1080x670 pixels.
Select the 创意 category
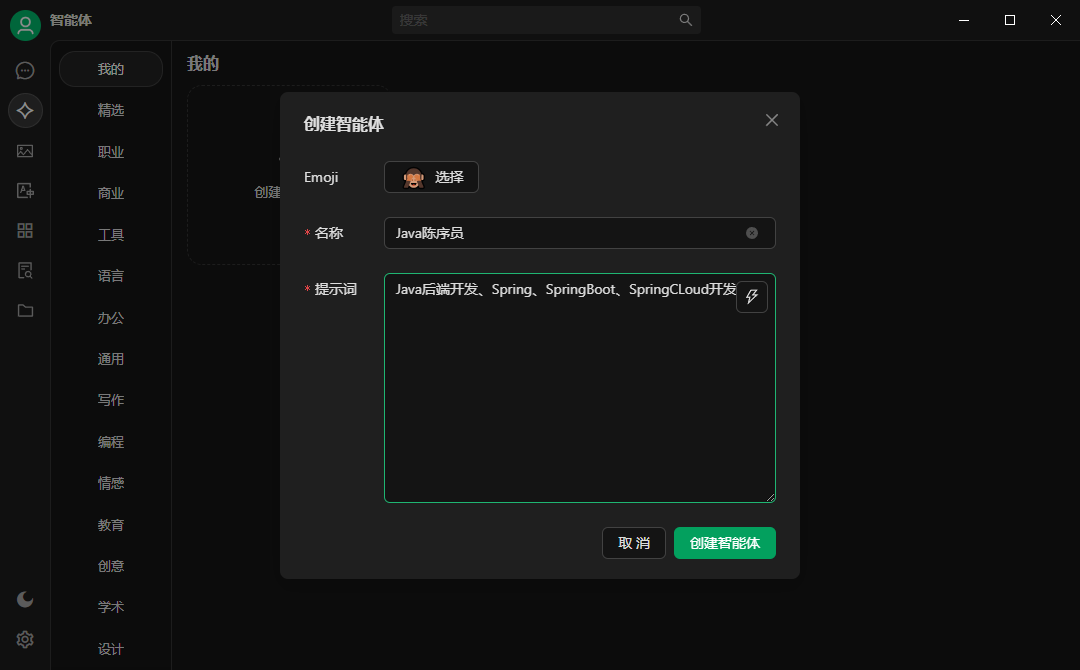coord(111,566)
